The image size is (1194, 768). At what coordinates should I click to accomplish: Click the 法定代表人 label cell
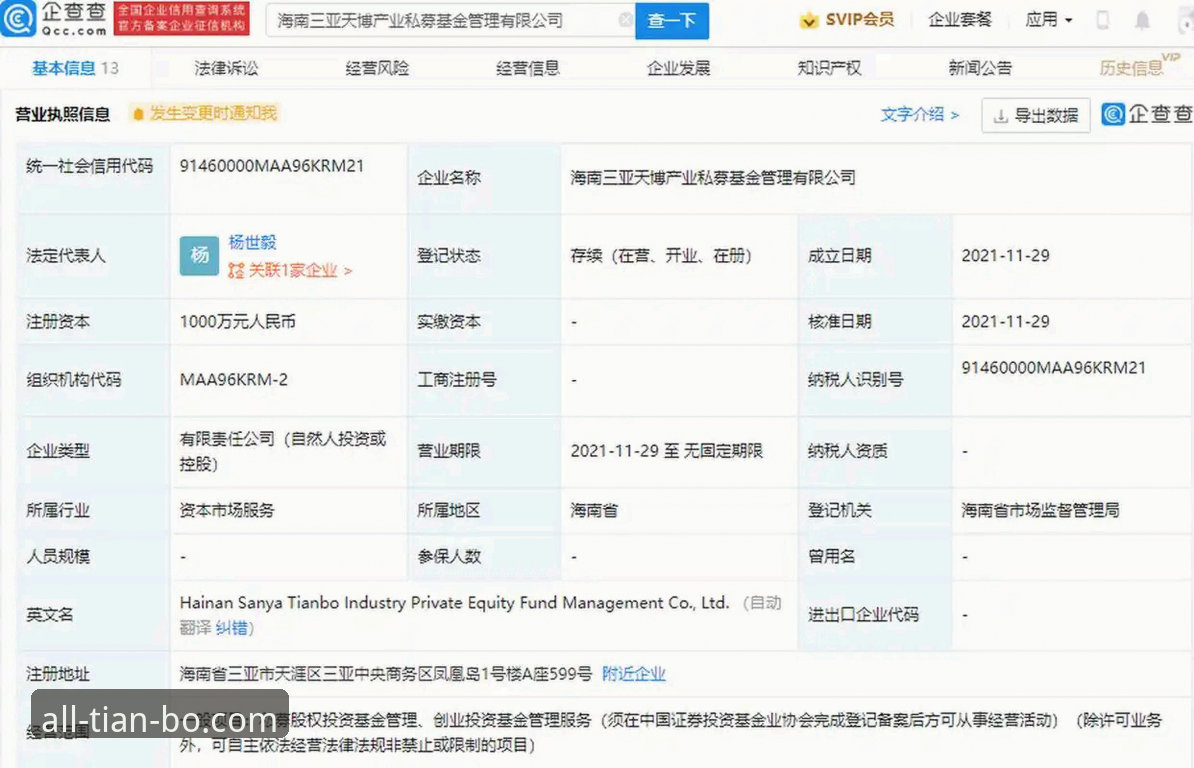point(94,256)
